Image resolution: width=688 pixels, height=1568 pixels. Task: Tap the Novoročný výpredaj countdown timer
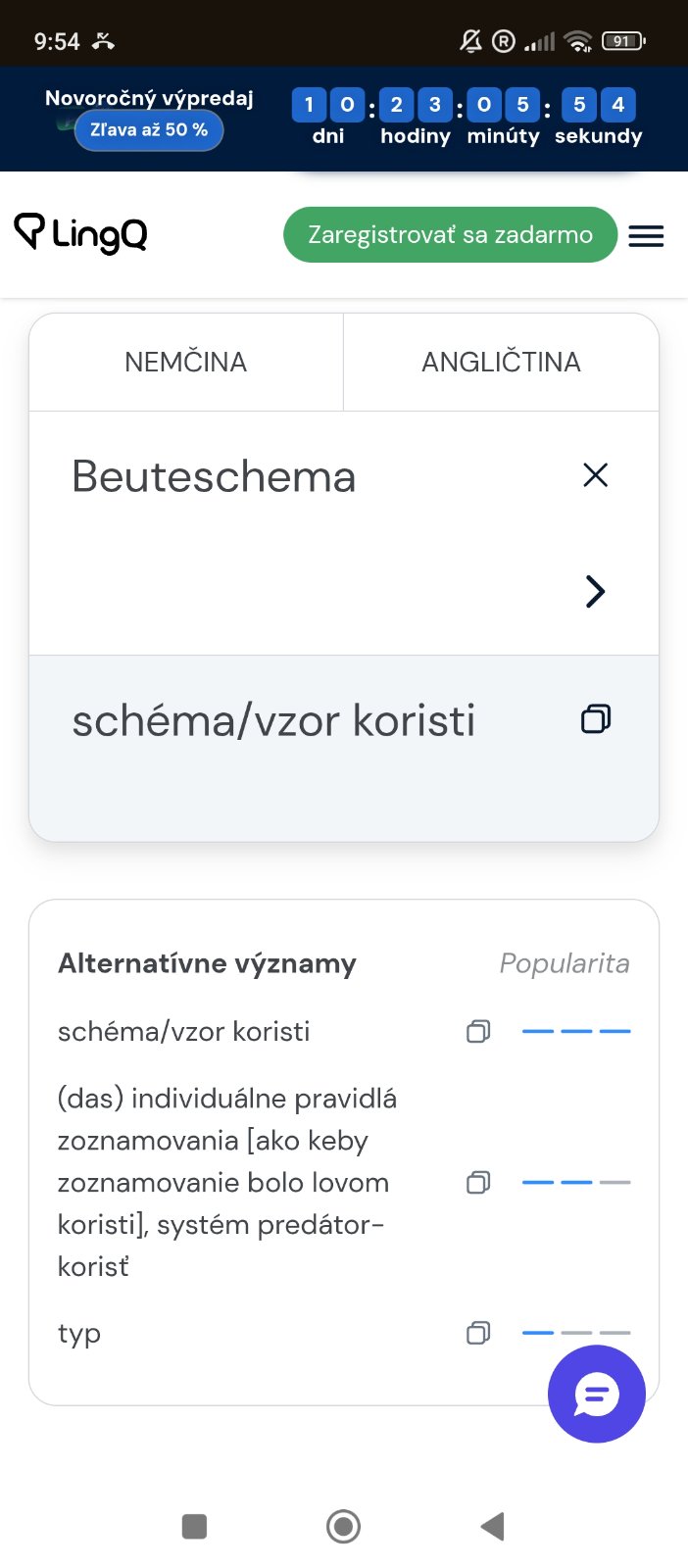[466, 118]
